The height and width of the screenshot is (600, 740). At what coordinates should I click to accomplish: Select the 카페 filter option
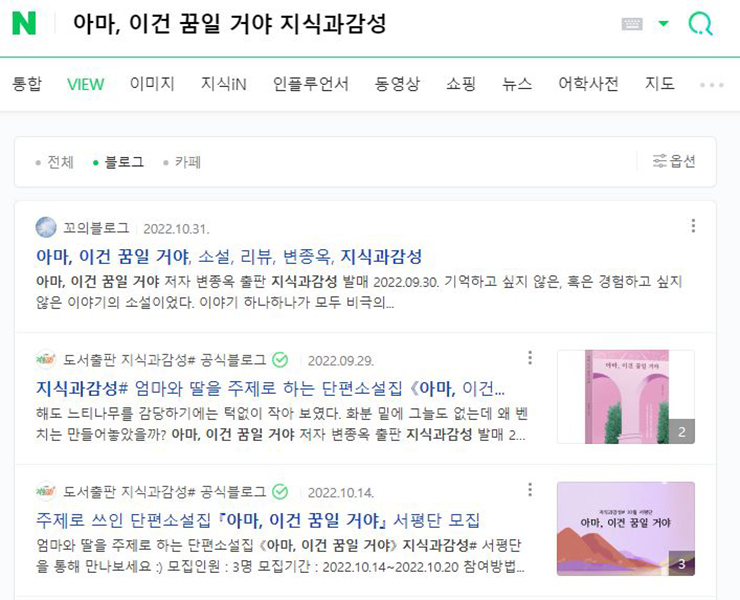click(182, 162)
